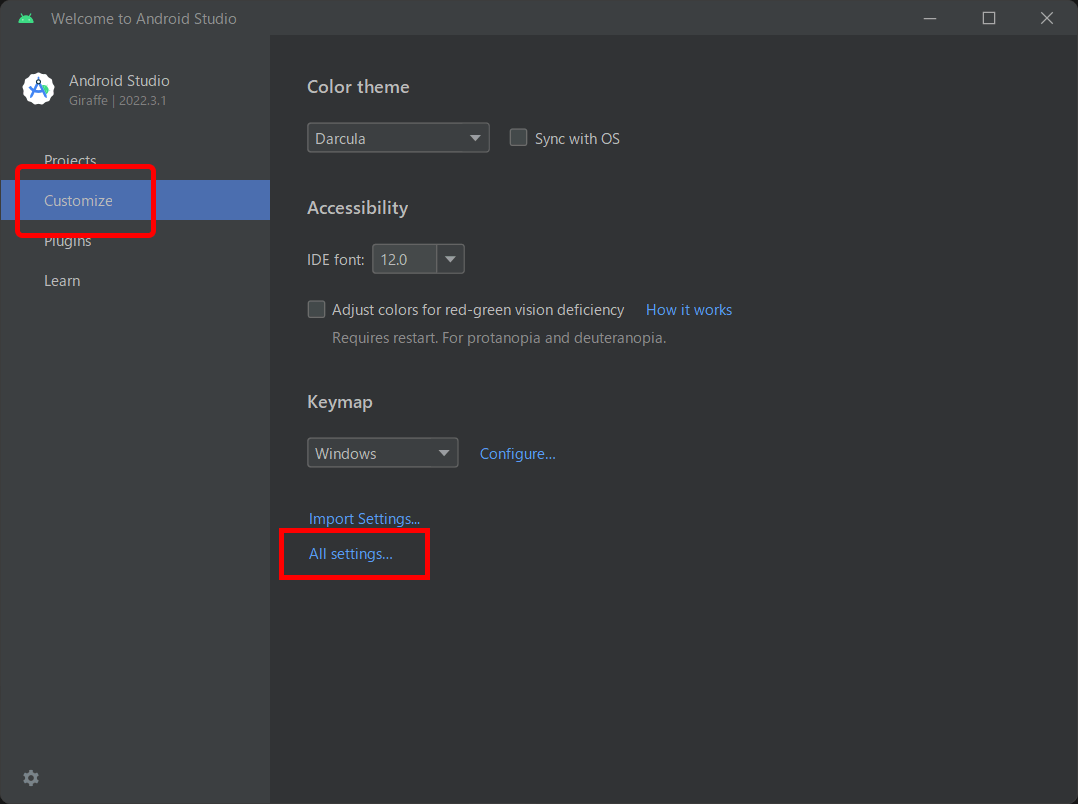Open the Windows keymap dropdown
Viewport: 1078px width, 804px height.
click(x=382, y=453)
